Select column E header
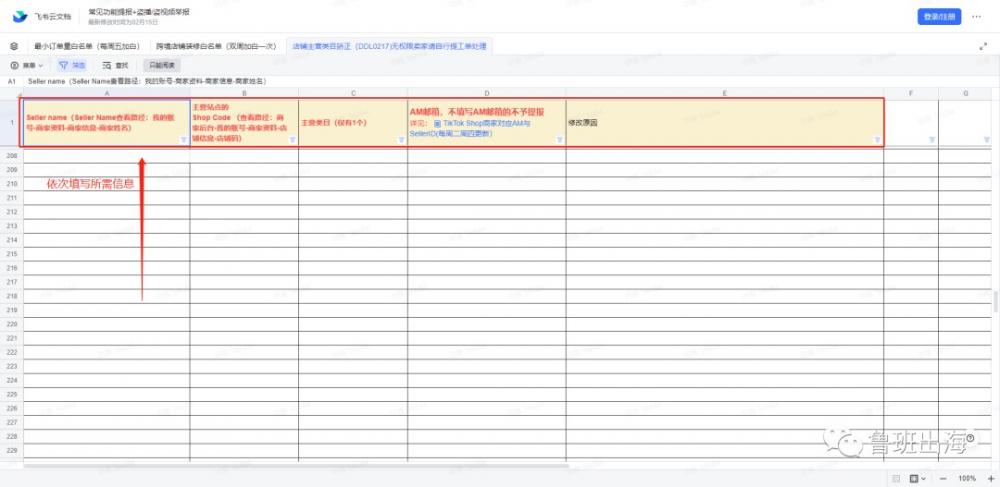Image resolution: width=1000 pixels, height=487 pixels. [725, 93]
